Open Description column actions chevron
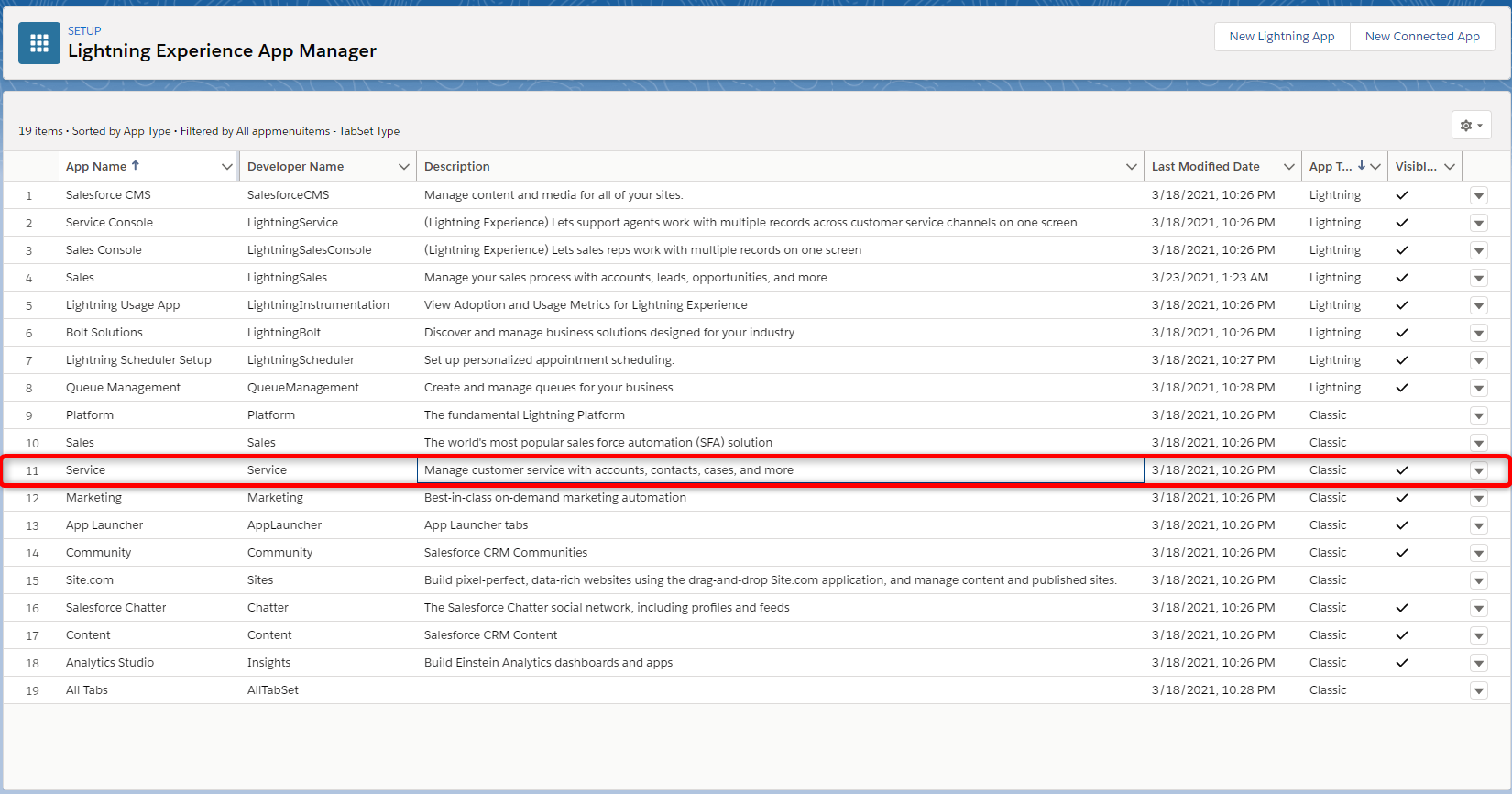Screen dimensions: 1512x794 pyautogui.click(x=1132, y=167)
